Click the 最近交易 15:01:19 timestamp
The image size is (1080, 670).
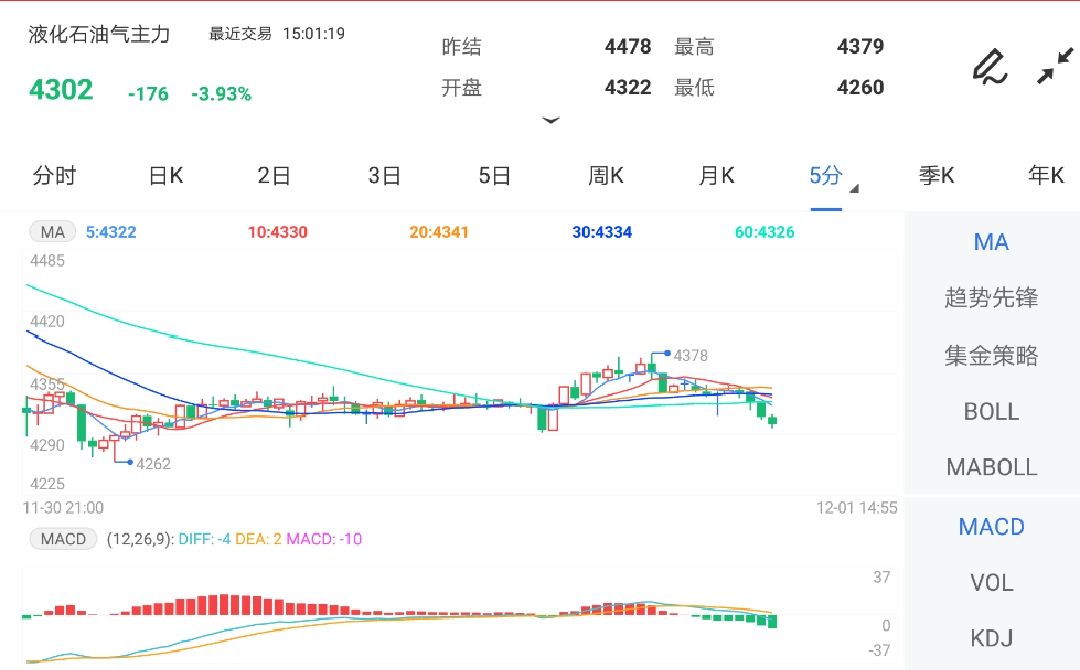click(x=277, y=33)
